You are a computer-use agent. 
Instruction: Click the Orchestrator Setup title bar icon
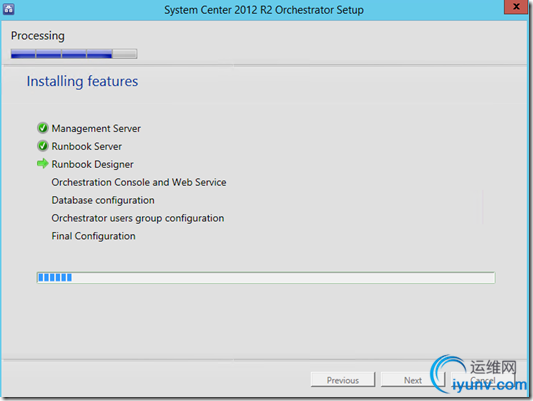coord(8,9)
